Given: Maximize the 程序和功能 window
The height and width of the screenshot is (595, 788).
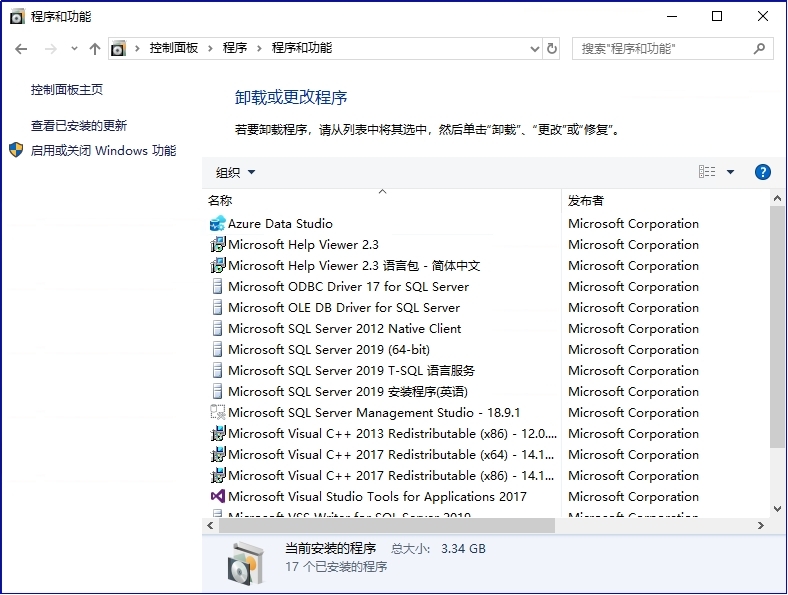Looking at the screenshot, I should (x=717, y=17).
